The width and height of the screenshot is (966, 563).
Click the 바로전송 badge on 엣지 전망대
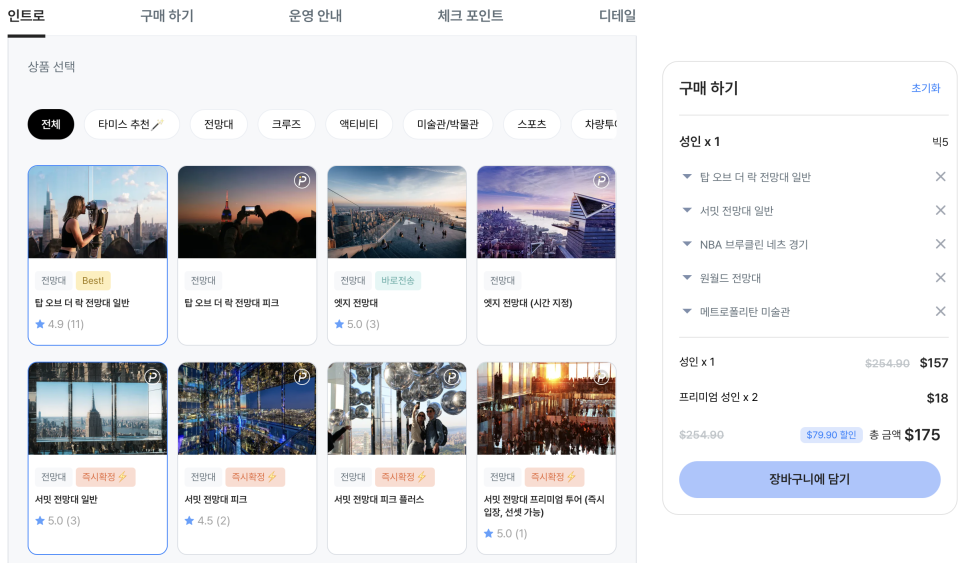pos(397,280)
